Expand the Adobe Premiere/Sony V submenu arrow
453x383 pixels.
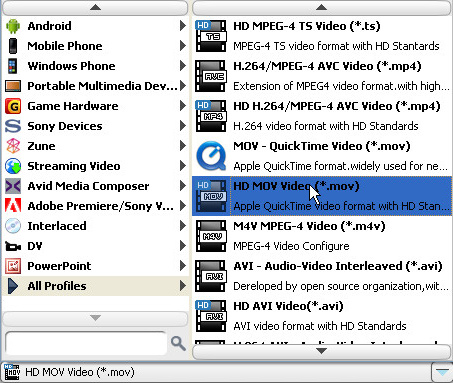point(183,206)
